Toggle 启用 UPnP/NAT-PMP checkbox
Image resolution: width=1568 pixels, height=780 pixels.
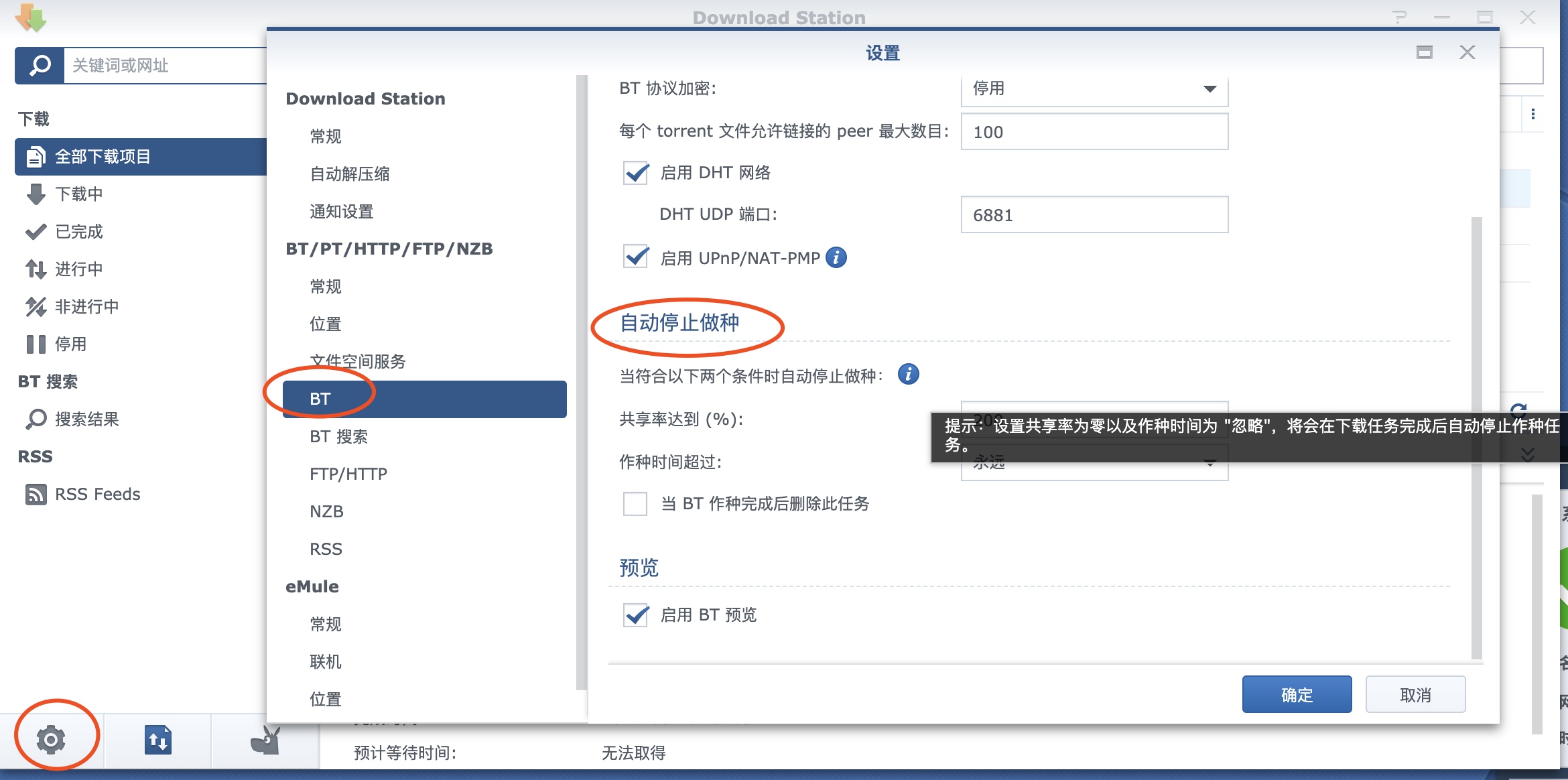point(636,257)
